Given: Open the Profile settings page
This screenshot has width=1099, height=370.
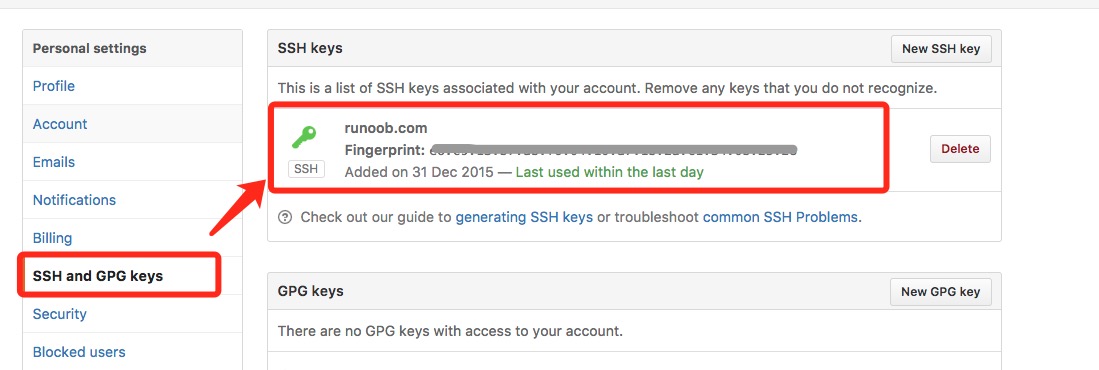Looking at the screenshot, I should [x=54, y=86].
